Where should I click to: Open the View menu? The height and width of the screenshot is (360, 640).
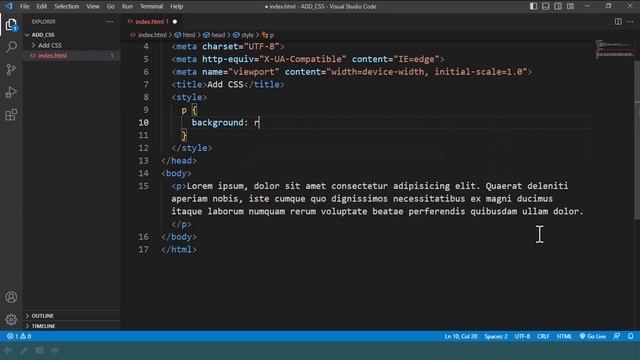coord(93,6)
